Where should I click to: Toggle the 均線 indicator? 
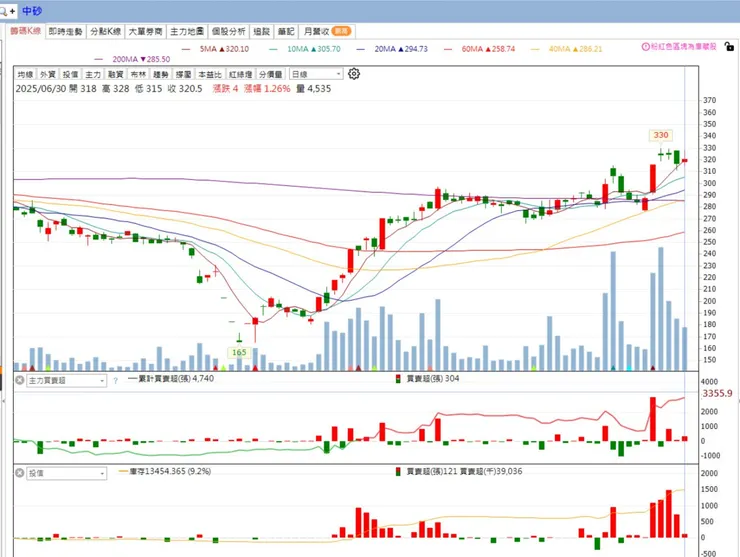click(x=25, y=74)
